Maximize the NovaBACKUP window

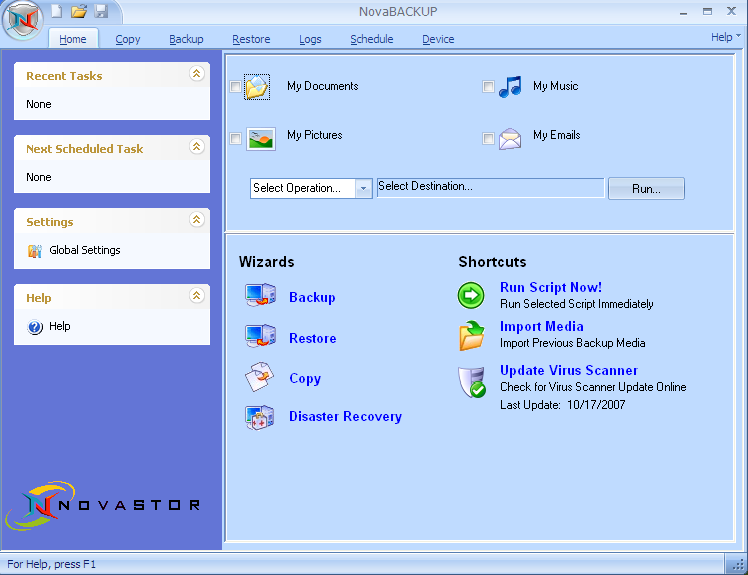[x=707, y=11]
